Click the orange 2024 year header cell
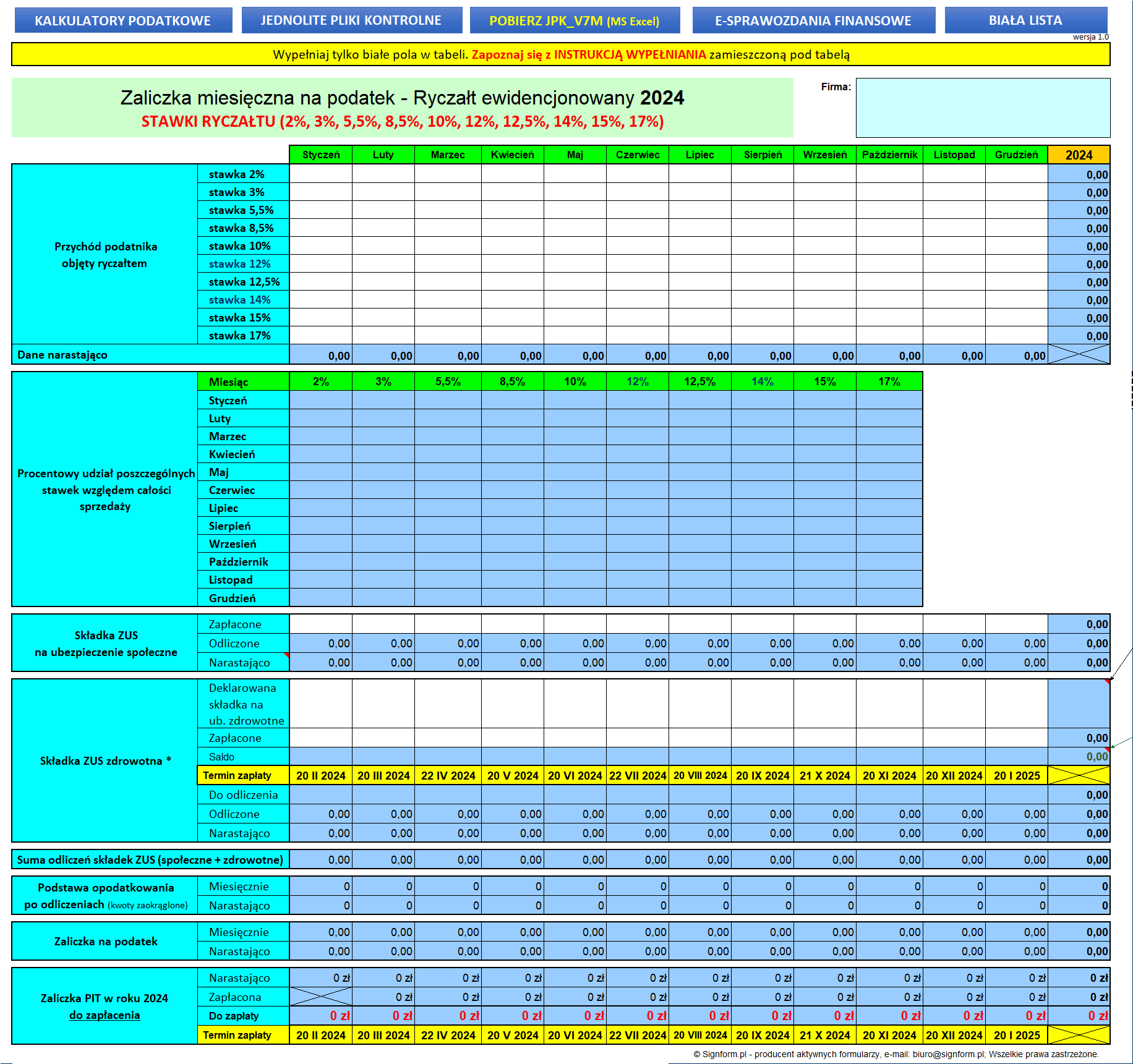The width and height of the screenshot is (1133, 1064). [1079, 155]
